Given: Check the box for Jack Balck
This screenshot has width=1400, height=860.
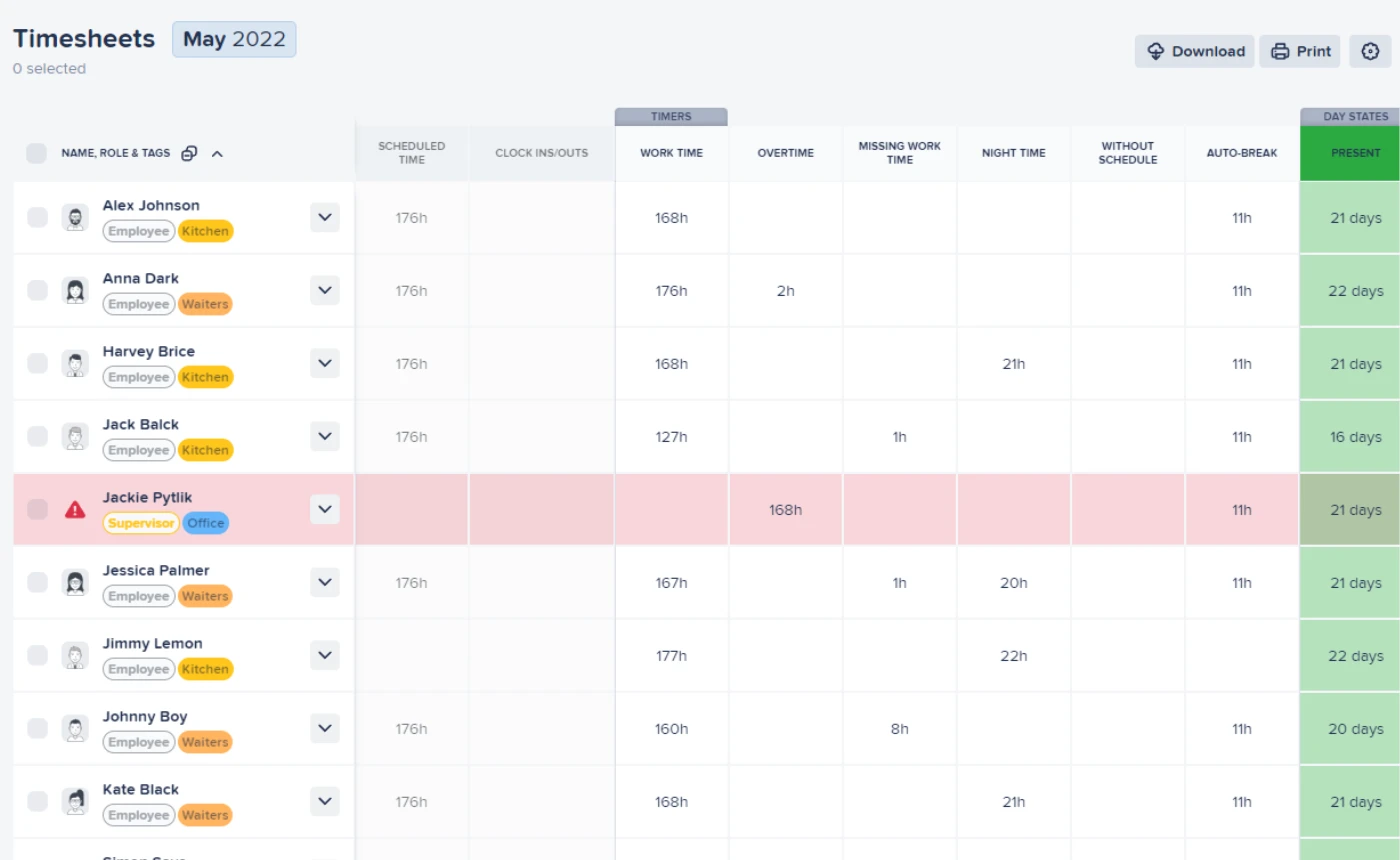Looking at the screenshot, I should [37, 437].
